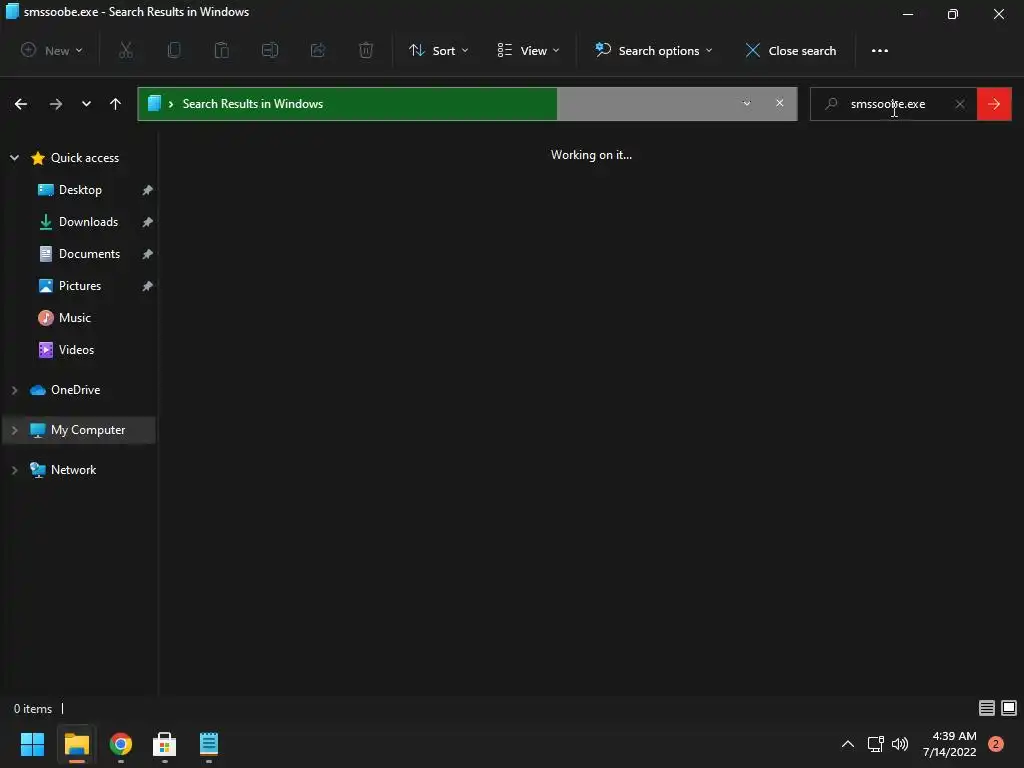The image size is (1024, 768).
Task: Open Google Chrome from taskbar
Action: (121, 744)
